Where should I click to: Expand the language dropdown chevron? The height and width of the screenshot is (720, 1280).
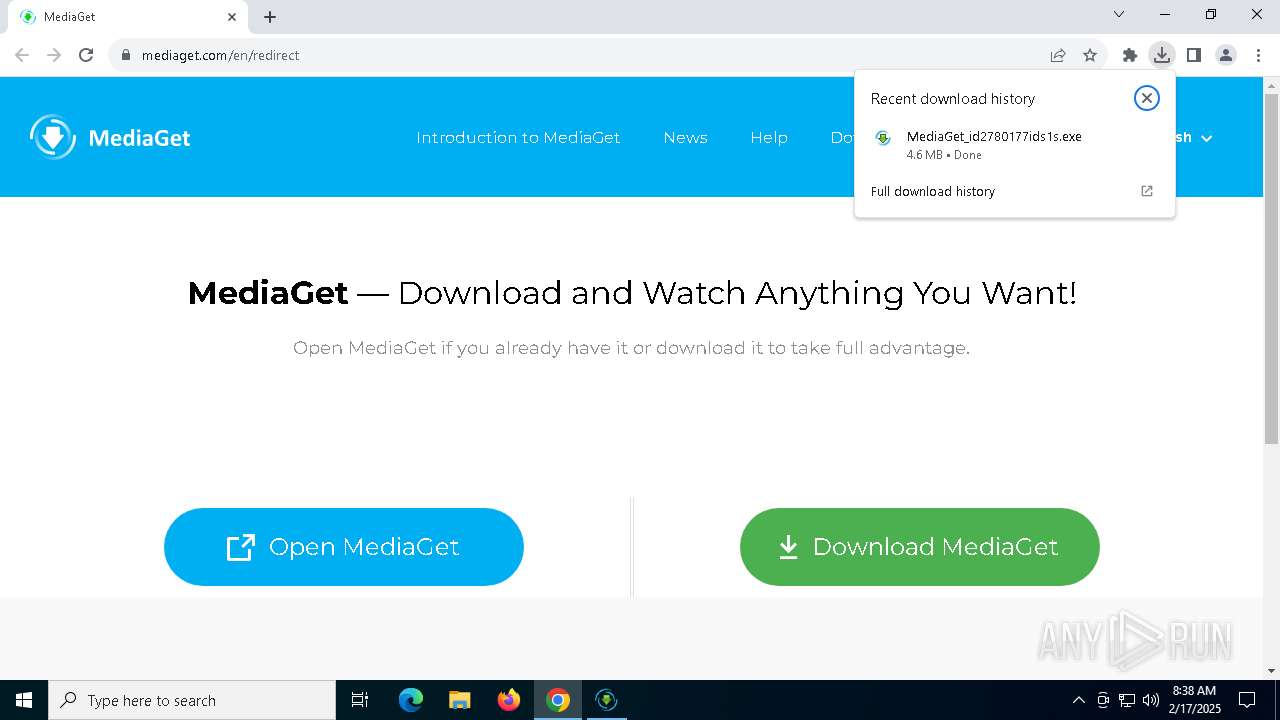pyautogui.click(x=1206, y=138)
